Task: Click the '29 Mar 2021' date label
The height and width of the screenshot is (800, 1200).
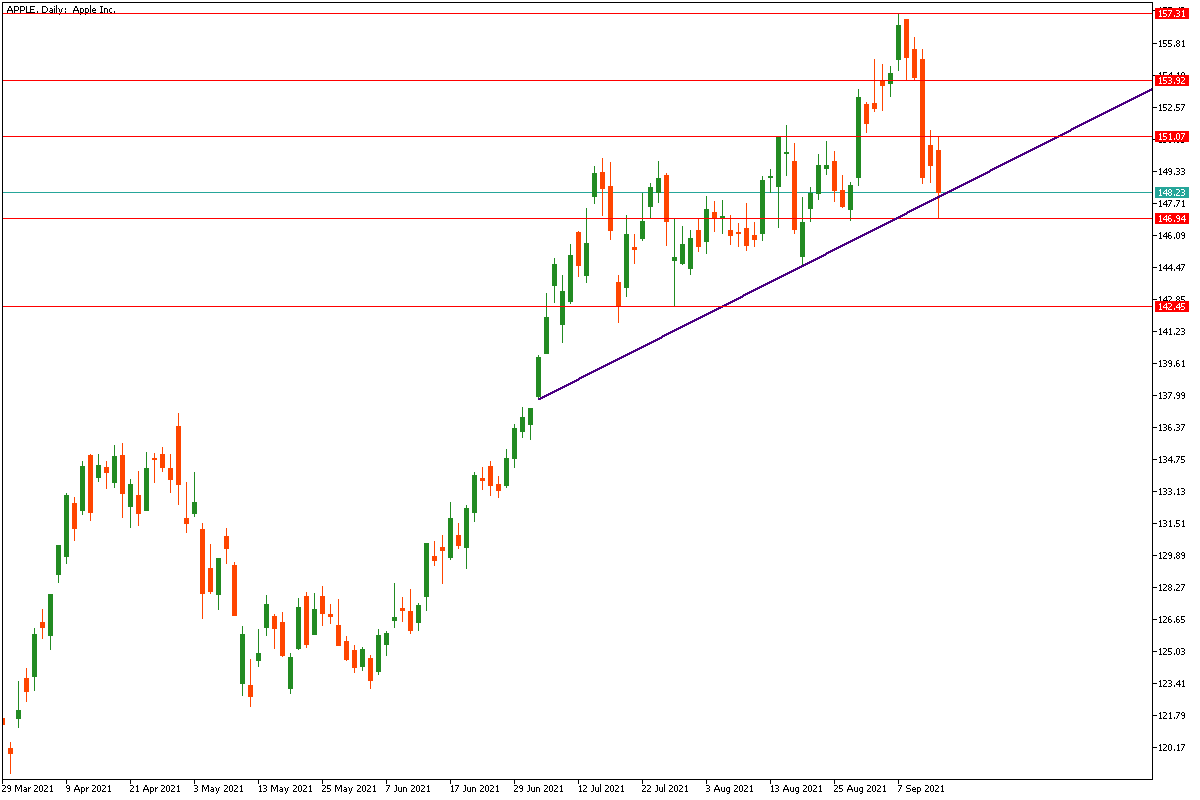Action: (x=29, y=788)
